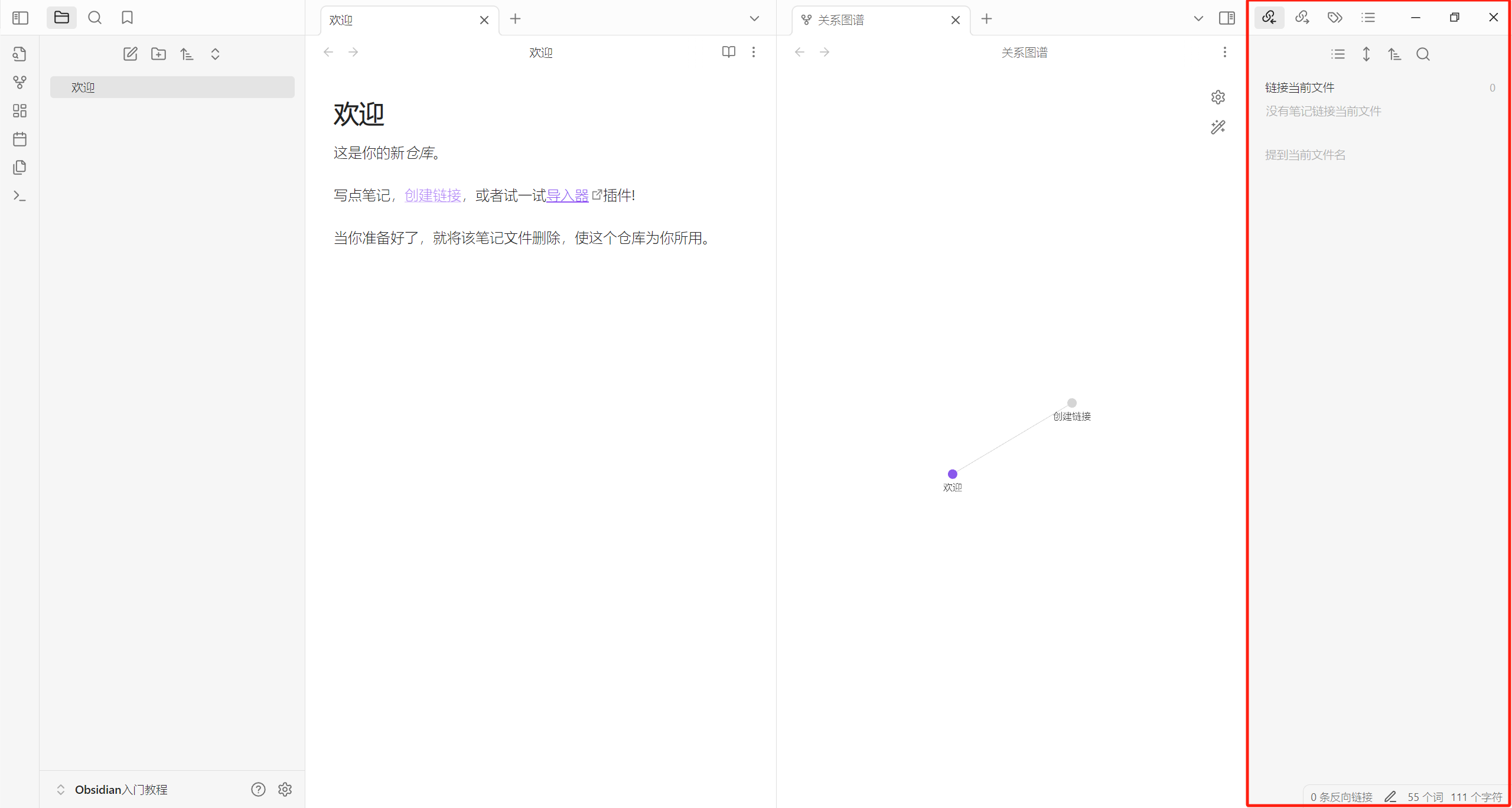Open today's daily note calendar icon

[19, 139]
